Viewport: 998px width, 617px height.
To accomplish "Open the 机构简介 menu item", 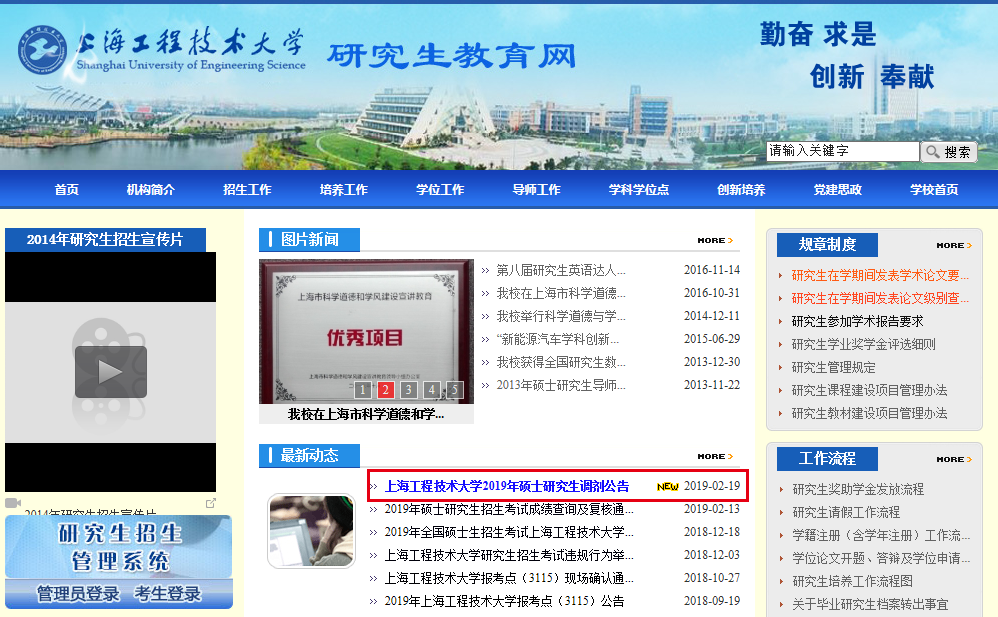I will [x=150, y=189].
